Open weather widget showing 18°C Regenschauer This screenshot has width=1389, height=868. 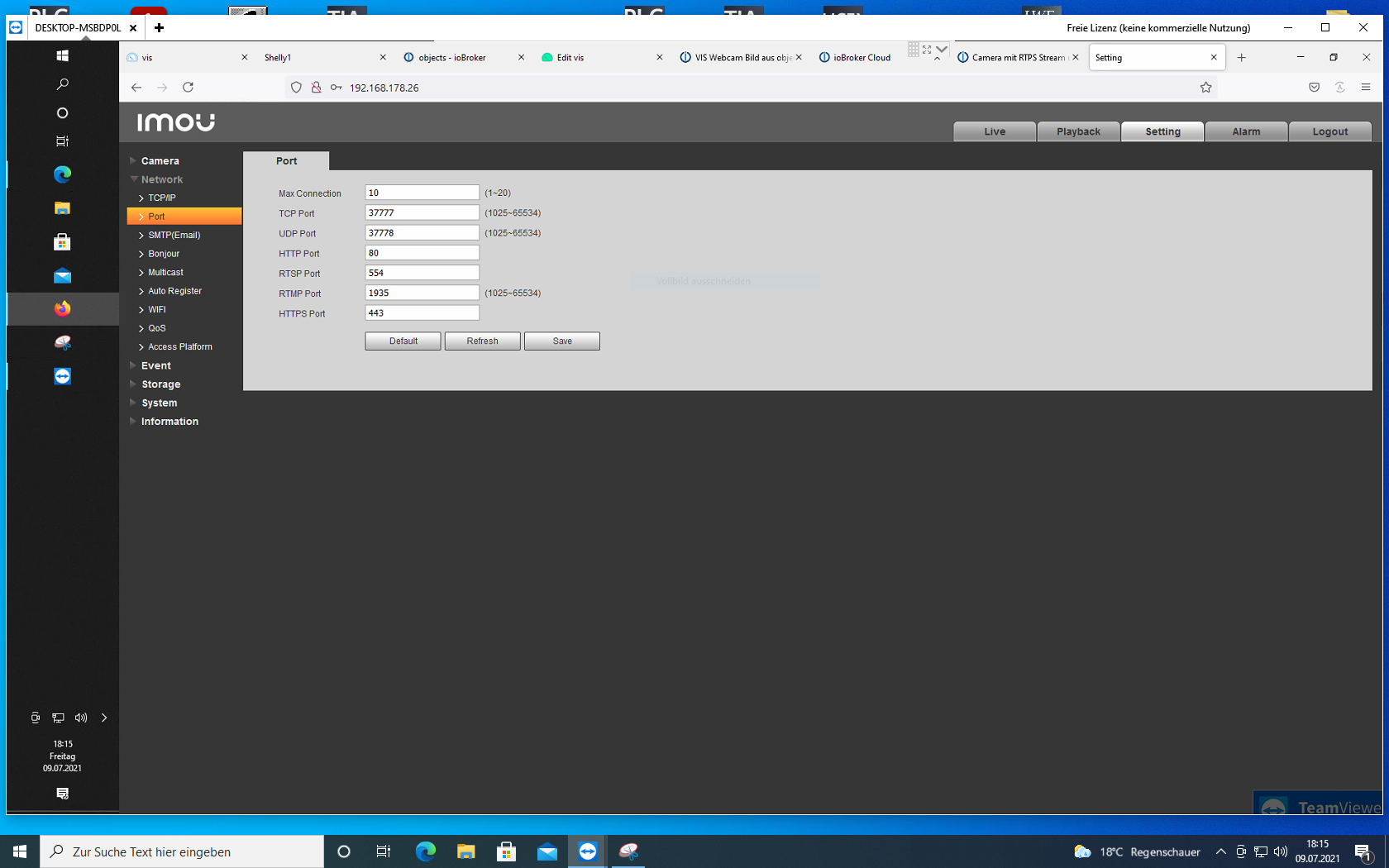1137,851
